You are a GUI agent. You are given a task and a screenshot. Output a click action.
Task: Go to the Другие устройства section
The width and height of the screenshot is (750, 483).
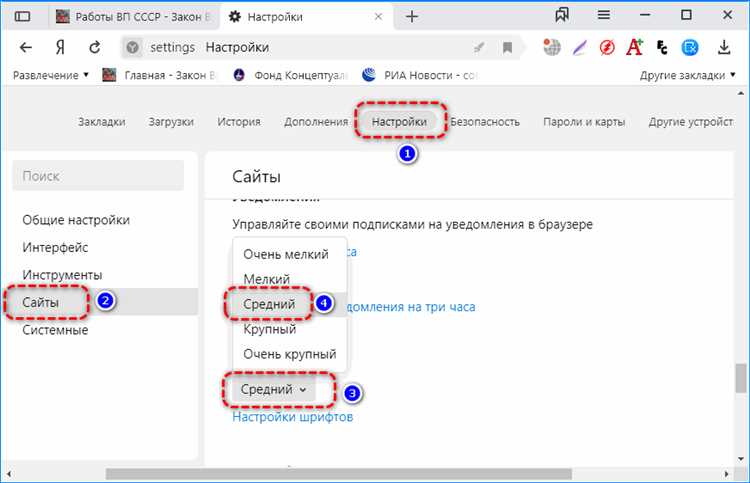point(691,122)
